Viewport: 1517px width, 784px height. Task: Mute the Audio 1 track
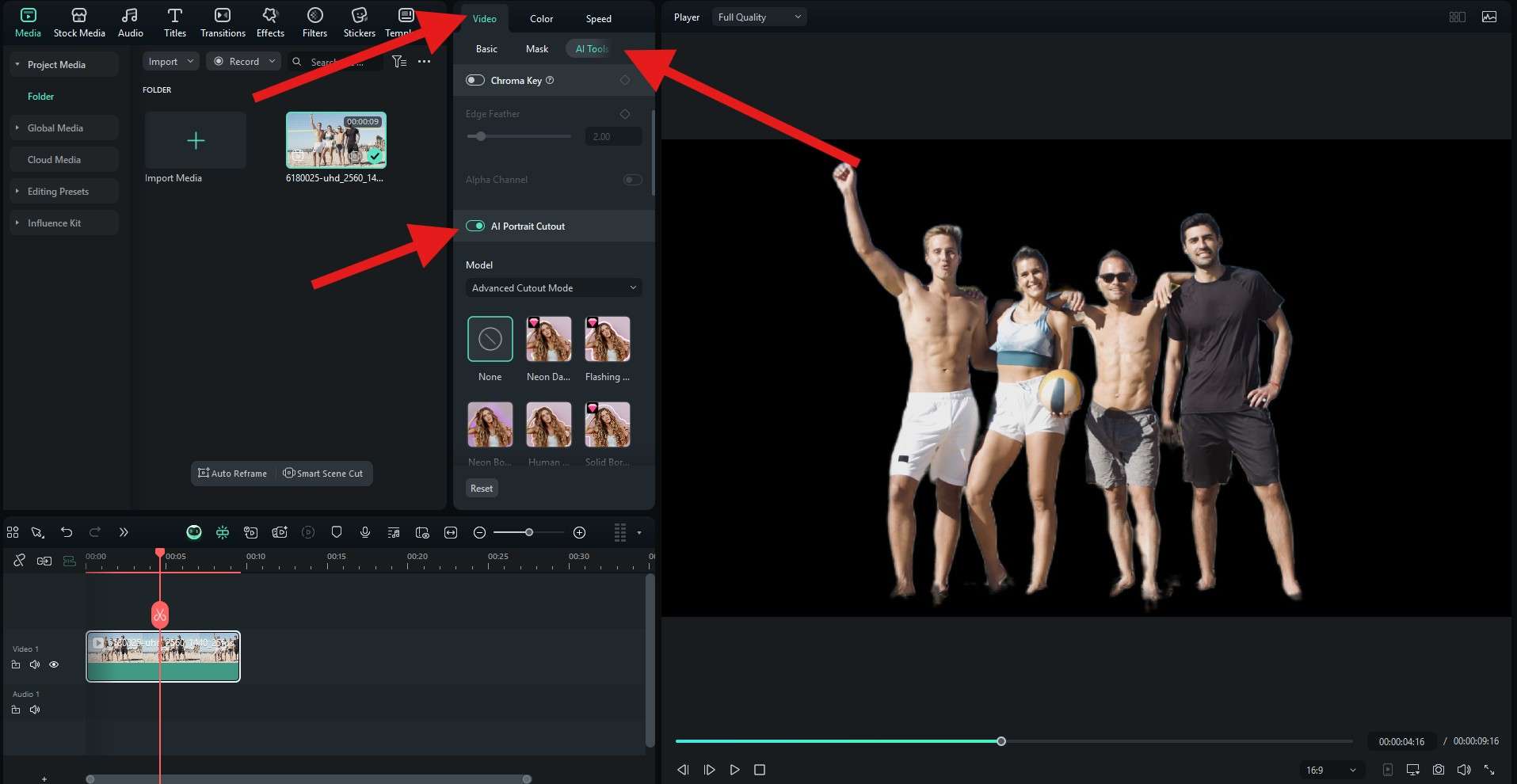coord(35,710)
